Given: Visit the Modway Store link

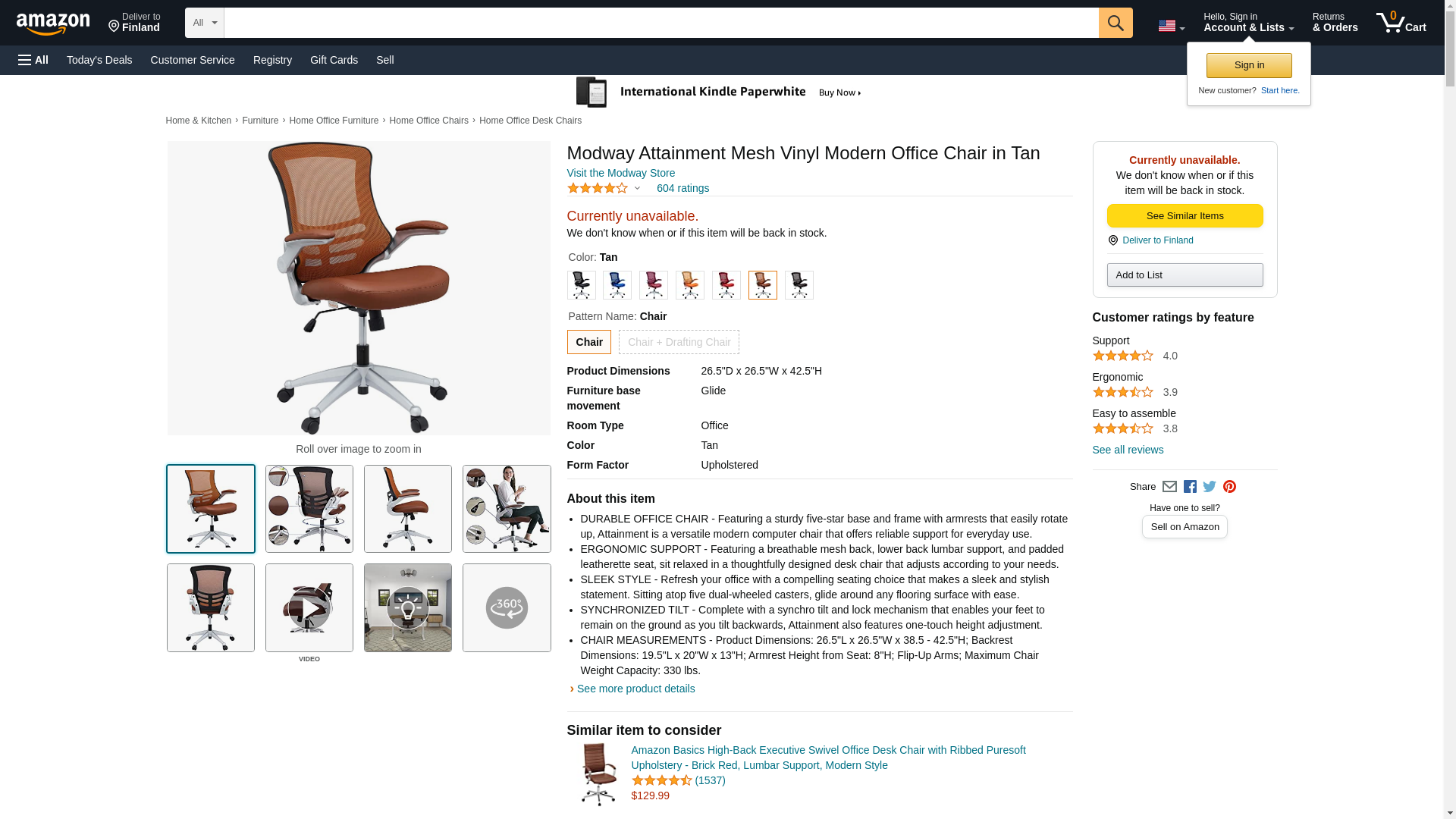Looking at the screenshot, I should 620,173.
